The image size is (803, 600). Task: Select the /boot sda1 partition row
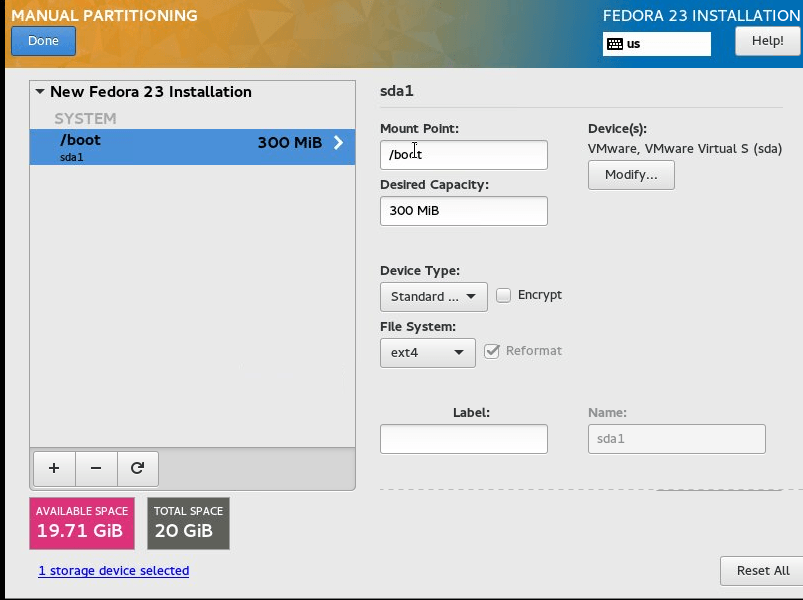coord(192,147)
